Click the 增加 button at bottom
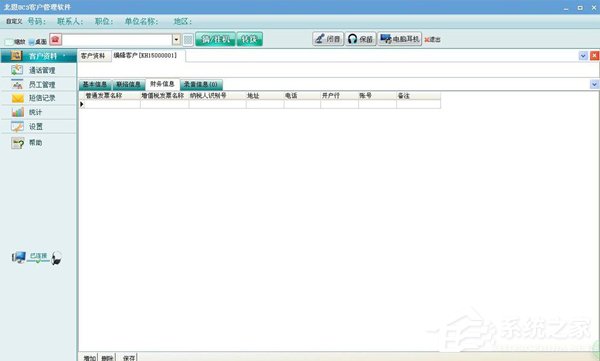The image size is (600, 361). [89, 358]
